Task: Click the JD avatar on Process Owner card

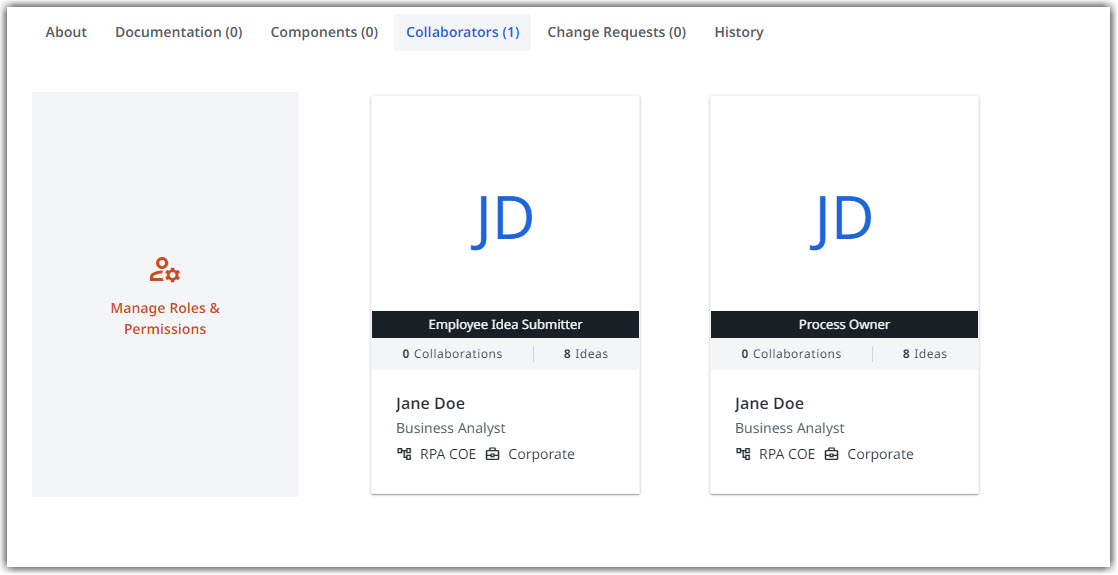Action: 841,222
